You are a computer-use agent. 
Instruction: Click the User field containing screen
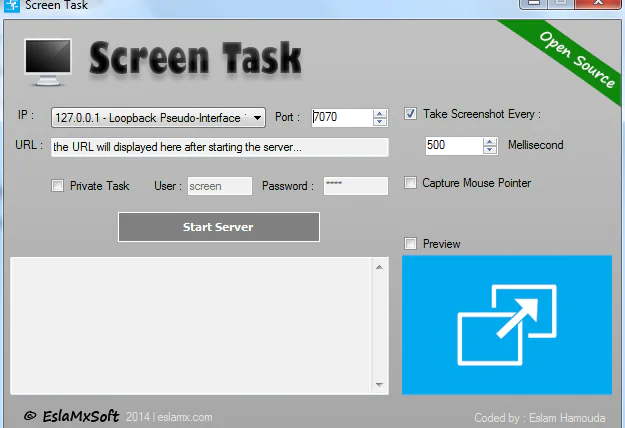pyautogui.click(x=220, y=186)
